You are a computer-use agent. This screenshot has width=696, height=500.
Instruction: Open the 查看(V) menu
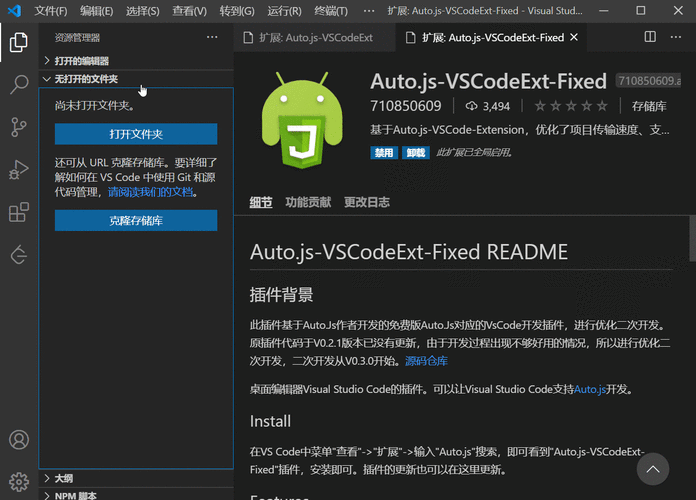(190, 11)
